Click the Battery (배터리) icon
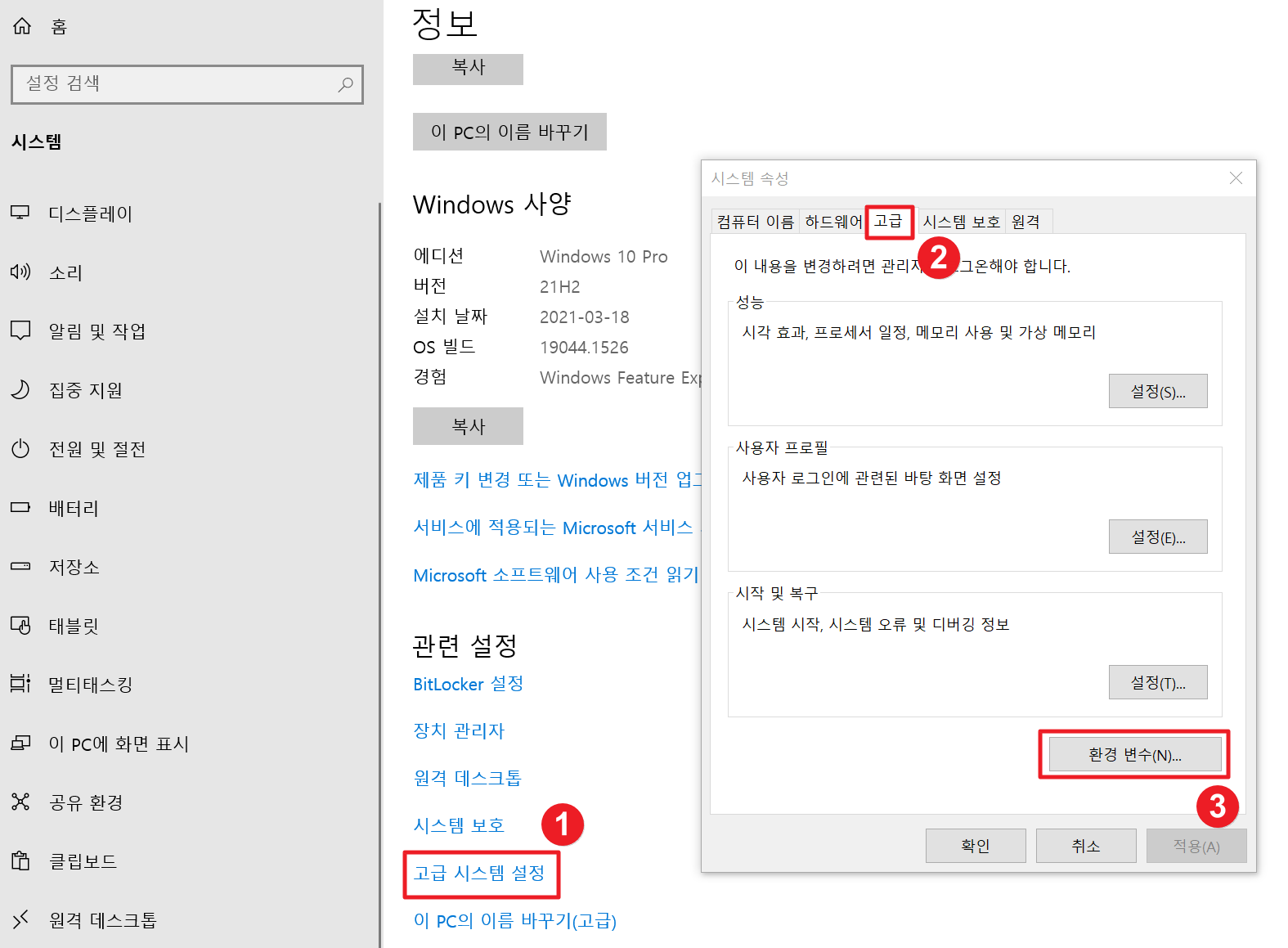Viewport: 1288px width, 948px height. point(20,507)
